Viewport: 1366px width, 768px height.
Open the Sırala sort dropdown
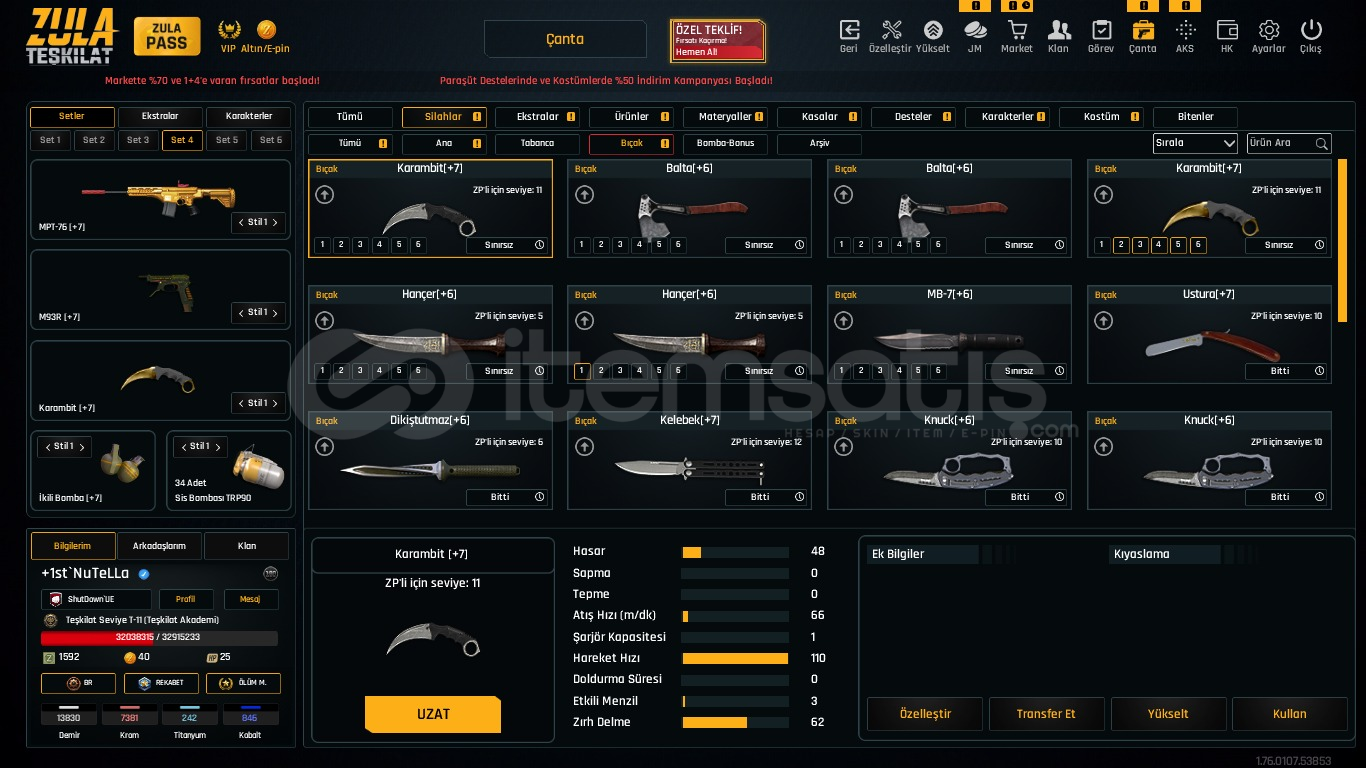[x=1195, y=143]
